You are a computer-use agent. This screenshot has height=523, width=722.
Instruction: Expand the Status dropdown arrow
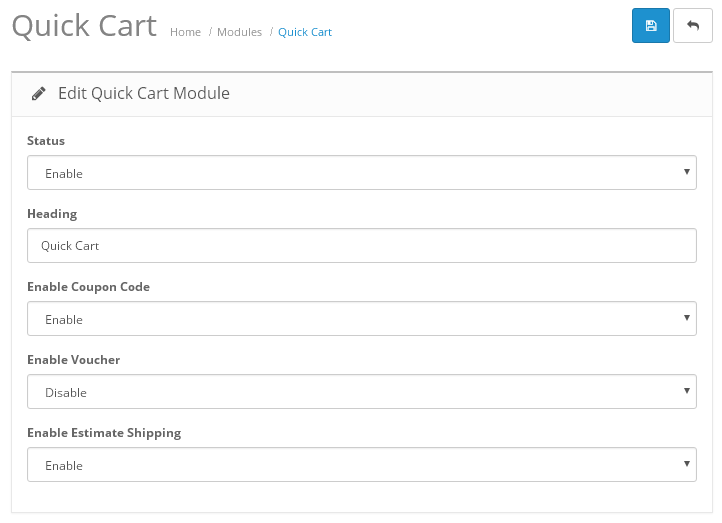[687, 172]
